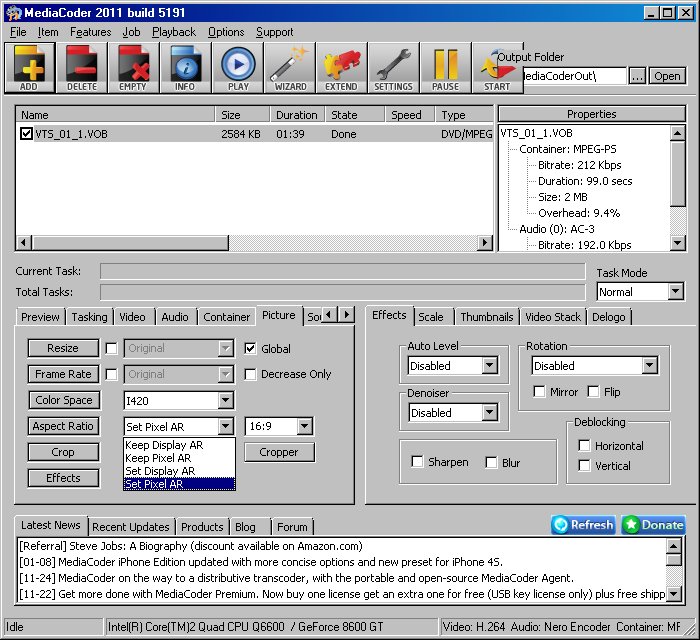This screenshot has height=640, width=700.
Task: Click the Output Folder path field
Action: pos(573,76)
